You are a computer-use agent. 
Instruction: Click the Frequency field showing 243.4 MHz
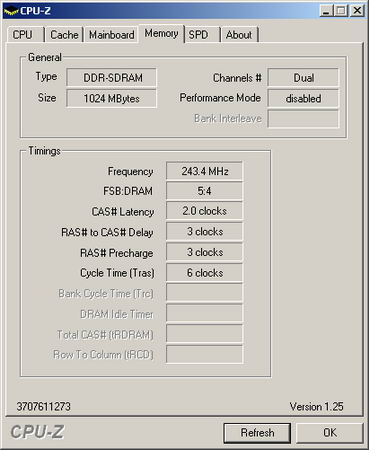pyautogui.click(x=204, y=171)
